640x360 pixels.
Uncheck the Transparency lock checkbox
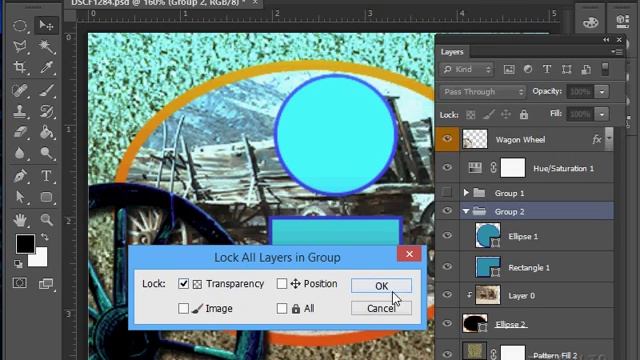pyautogui.click(x=183, y=284)
